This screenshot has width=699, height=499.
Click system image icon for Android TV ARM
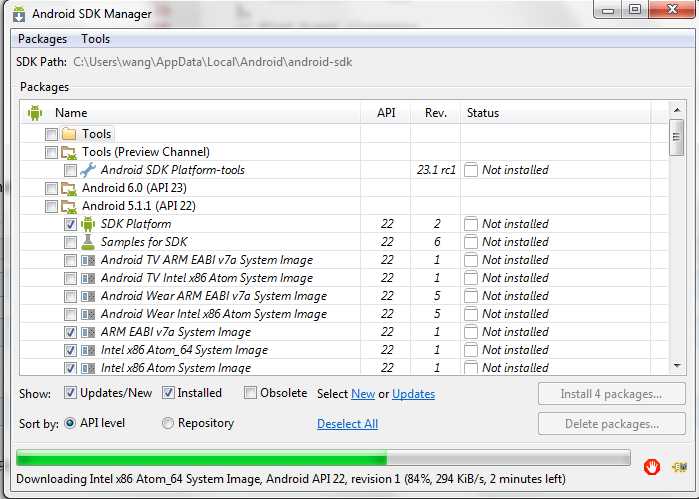pos(88,260)
